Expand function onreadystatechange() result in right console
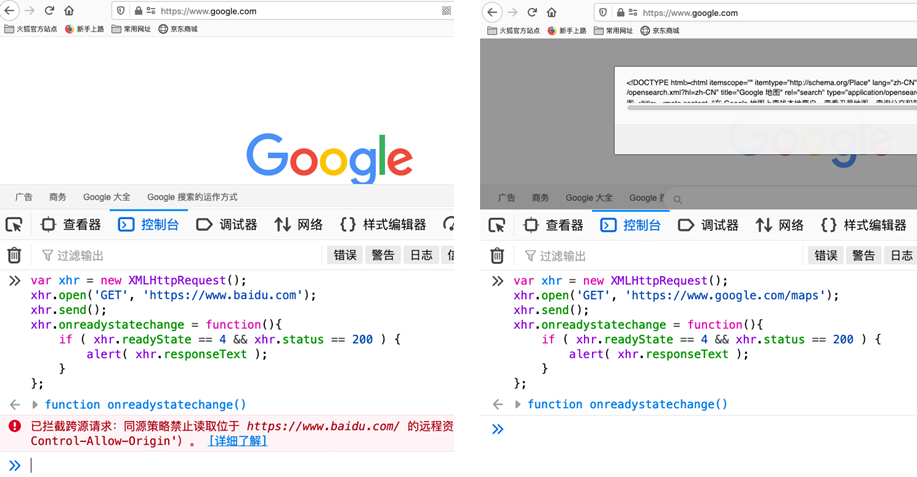Viewport: 917px width, 477px height. tap(518, 404)
